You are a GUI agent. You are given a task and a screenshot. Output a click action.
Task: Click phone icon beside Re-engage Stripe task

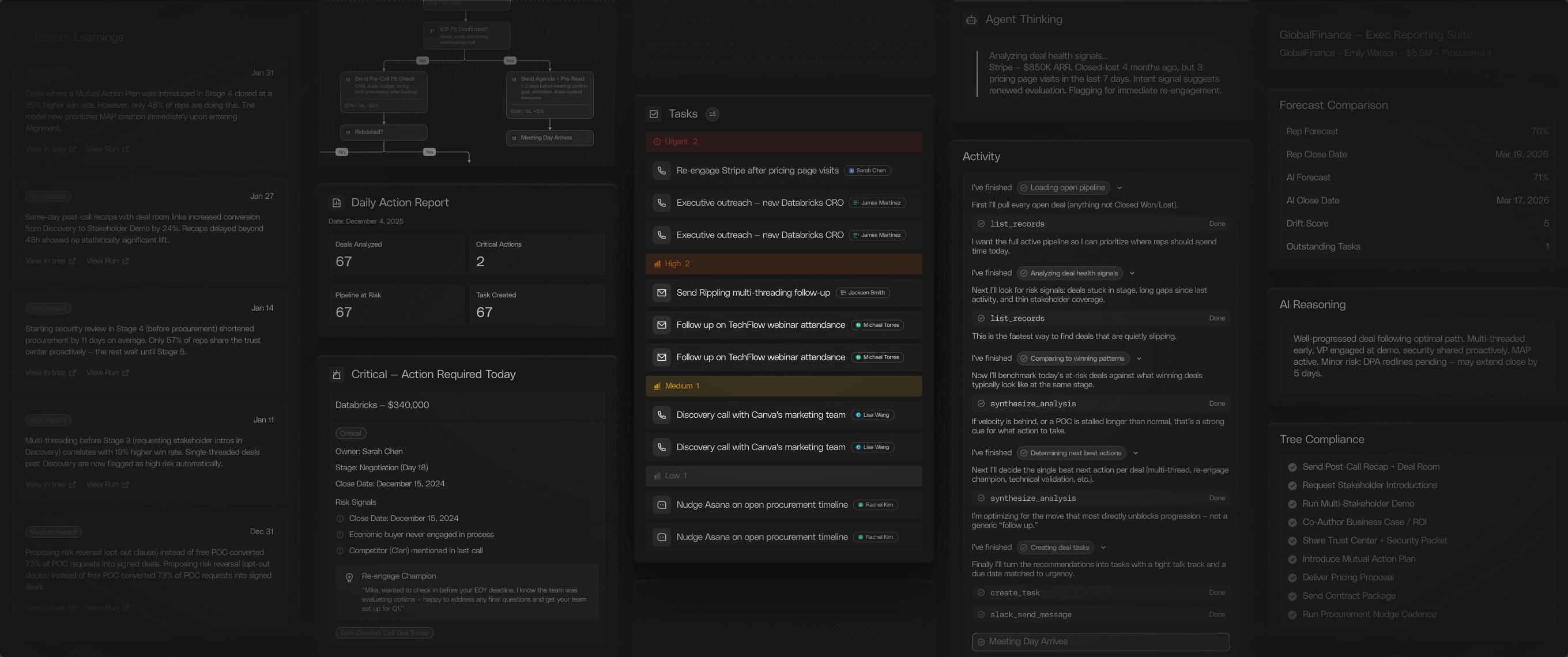[661, 171]
